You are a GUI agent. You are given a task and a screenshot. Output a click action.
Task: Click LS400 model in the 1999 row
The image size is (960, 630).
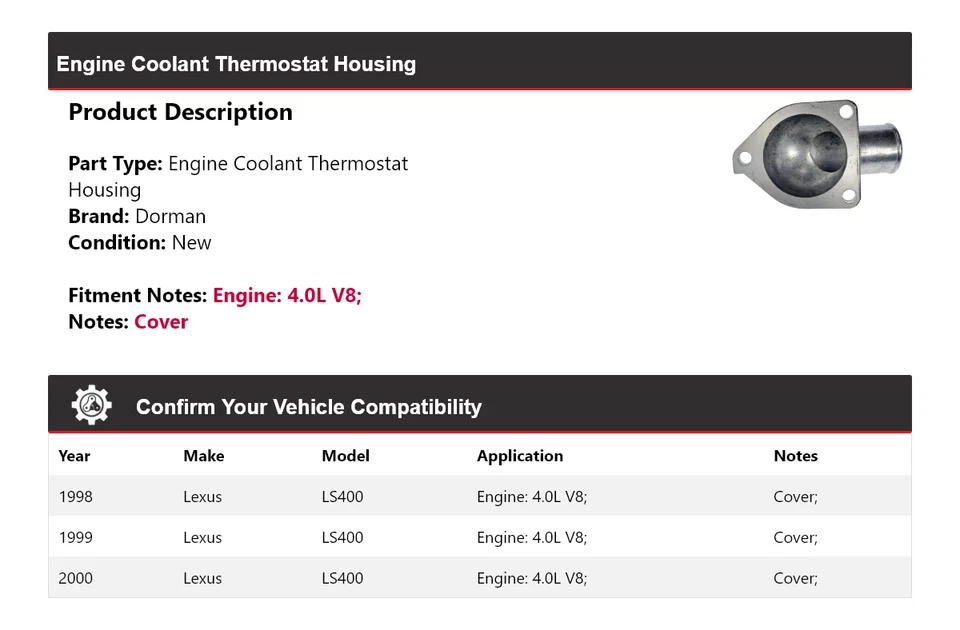[x=342, y=538]
